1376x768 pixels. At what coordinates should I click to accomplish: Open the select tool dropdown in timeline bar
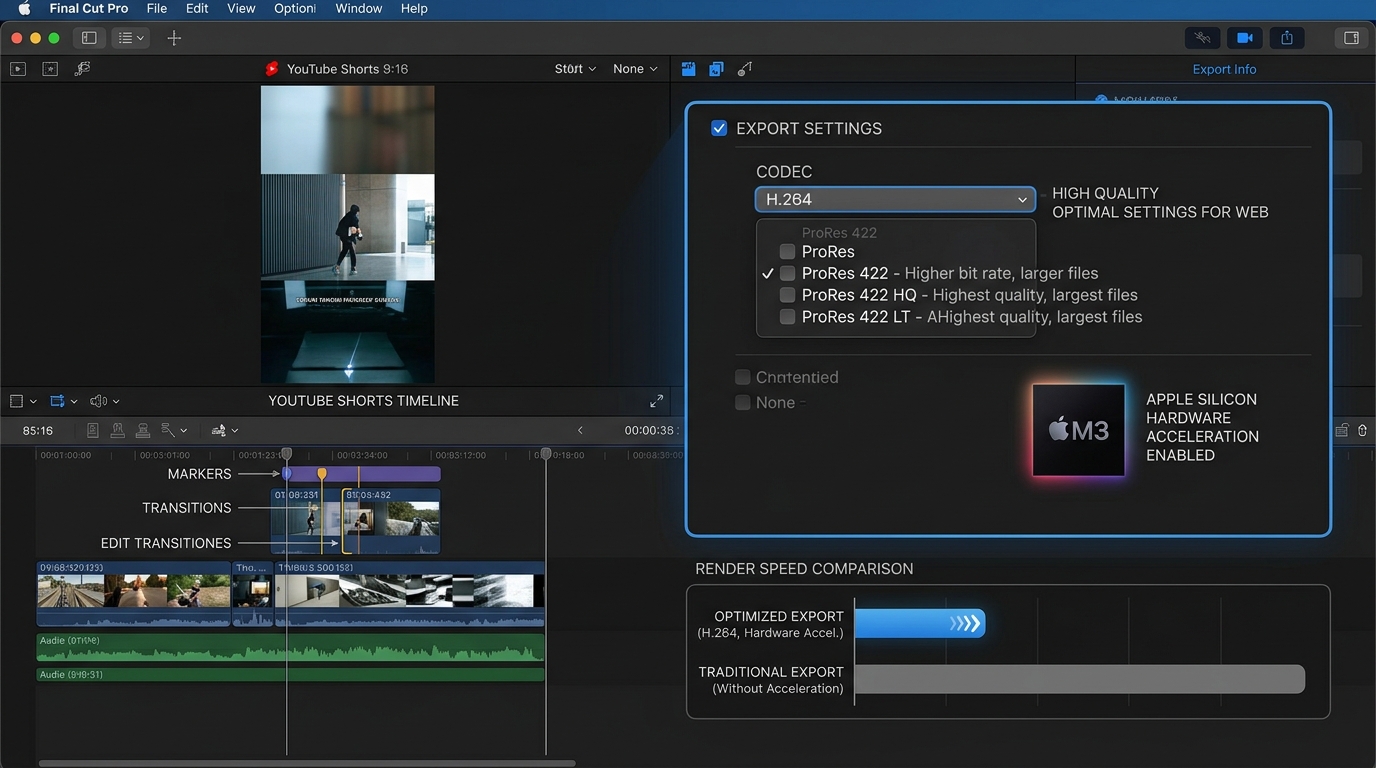coord(174,430)
